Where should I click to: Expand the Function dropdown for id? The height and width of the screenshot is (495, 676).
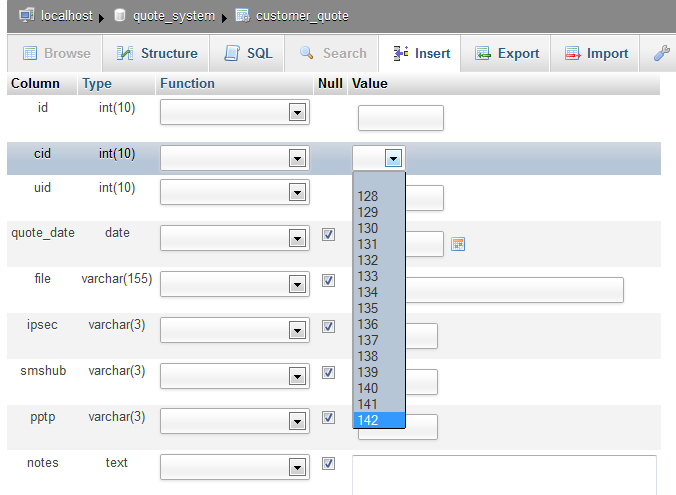(296, 112)
